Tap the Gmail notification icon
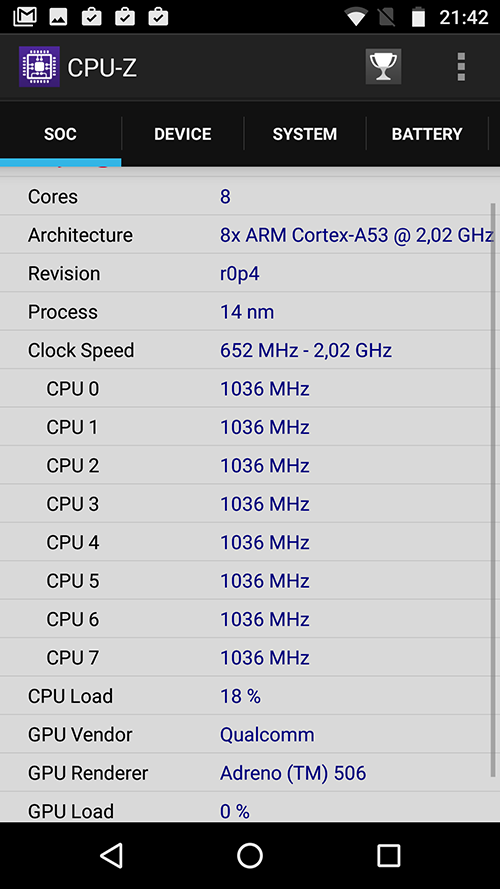 click(25, 17)
